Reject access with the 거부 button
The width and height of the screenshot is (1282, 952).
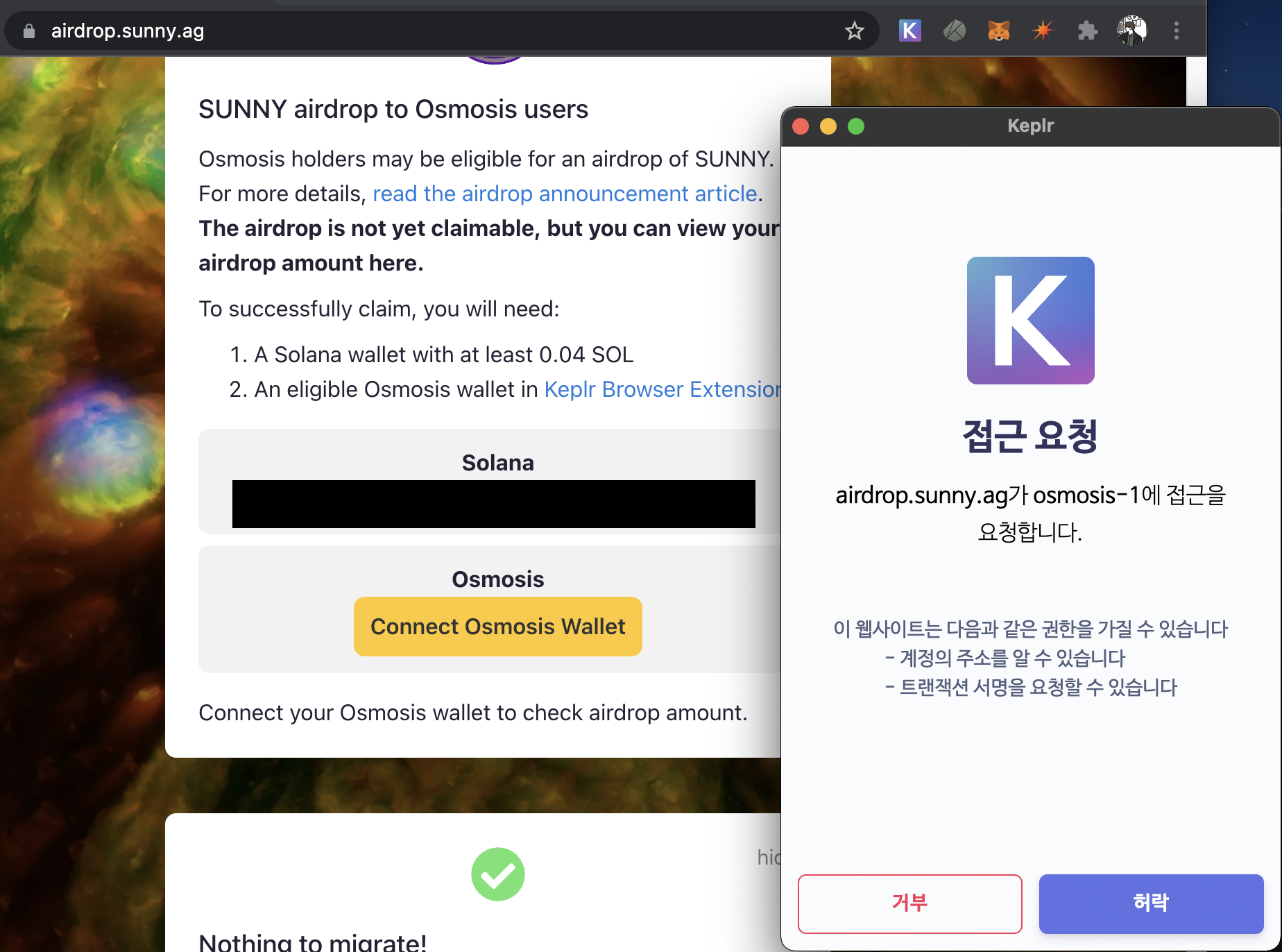pyautogui.click(x=909, y=903)
